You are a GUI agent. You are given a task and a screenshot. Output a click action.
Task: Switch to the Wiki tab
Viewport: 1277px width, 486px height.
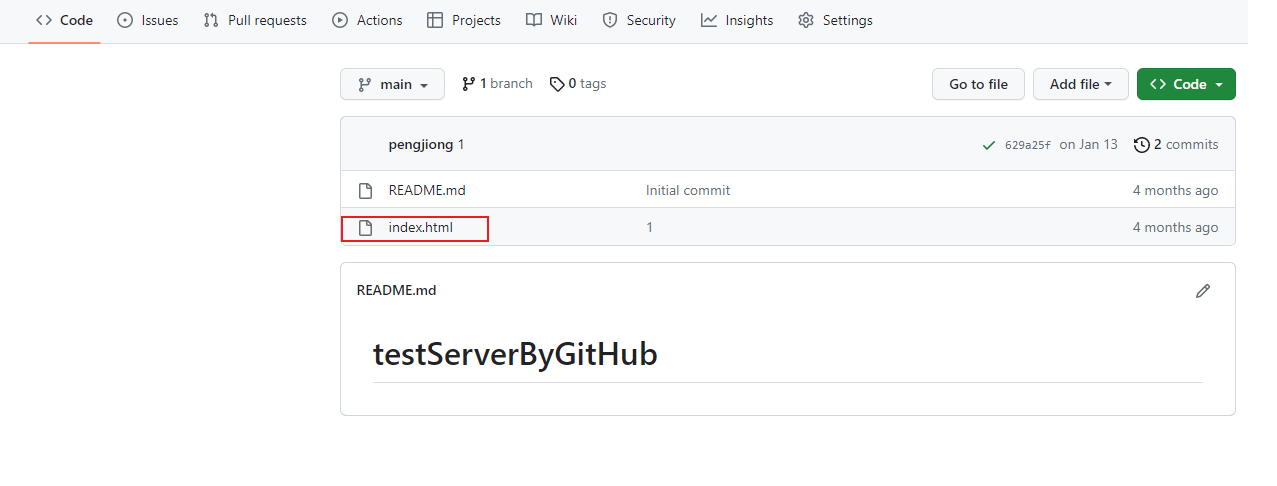click(551, 20)
